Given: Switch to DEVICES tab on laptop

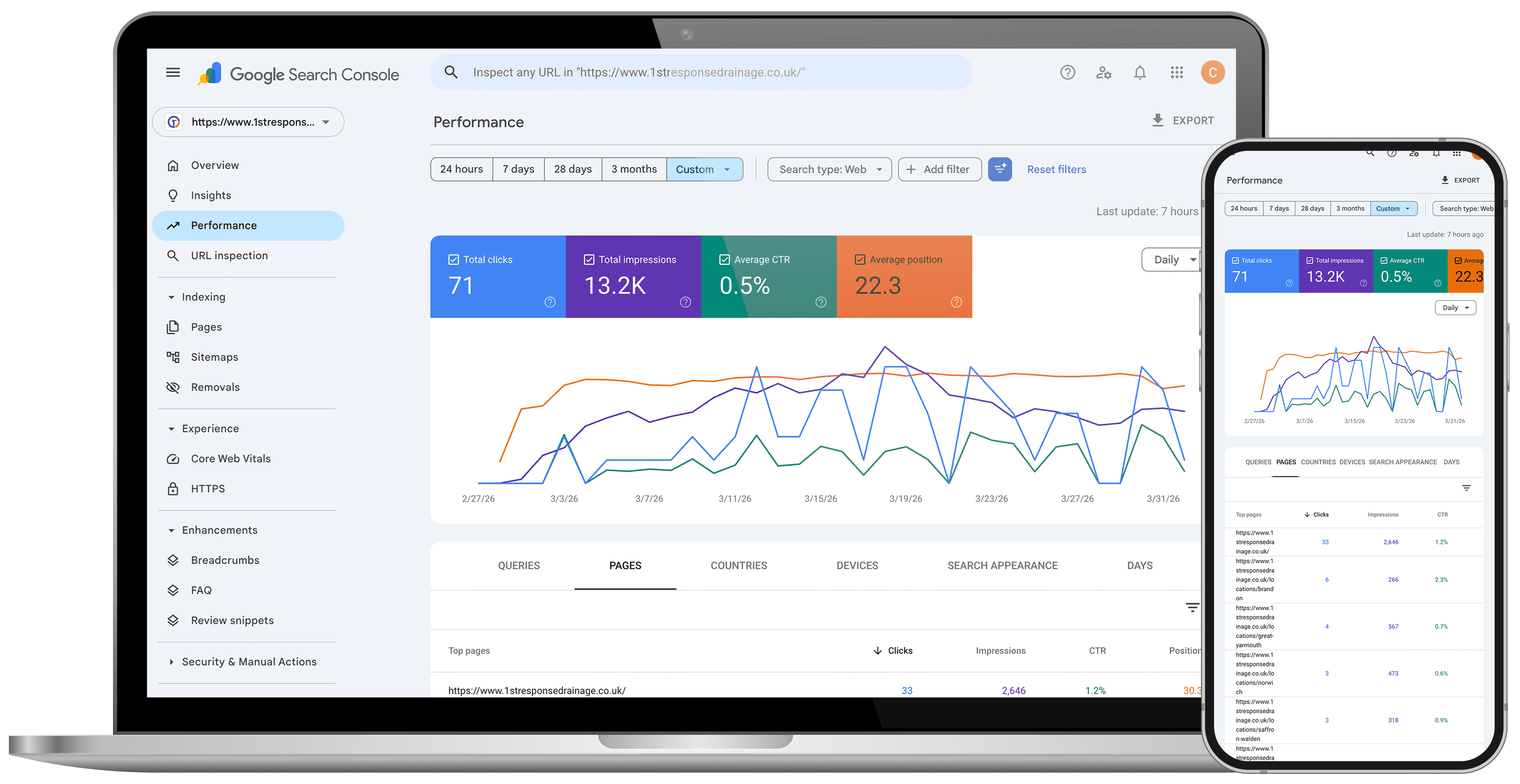Looking at the screenshot, I should pos(857,565).
